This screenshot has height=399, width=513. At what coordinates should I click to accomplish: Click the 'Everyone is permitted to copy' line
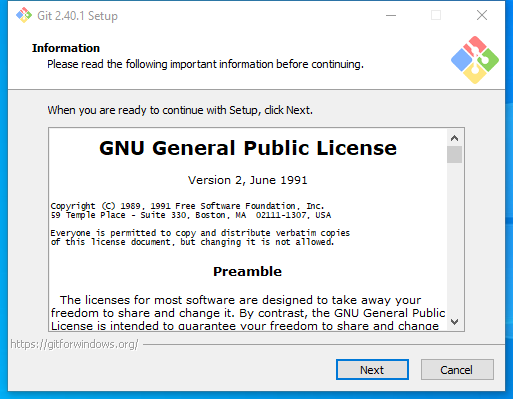pyautogui.click(x=200, y=233)
